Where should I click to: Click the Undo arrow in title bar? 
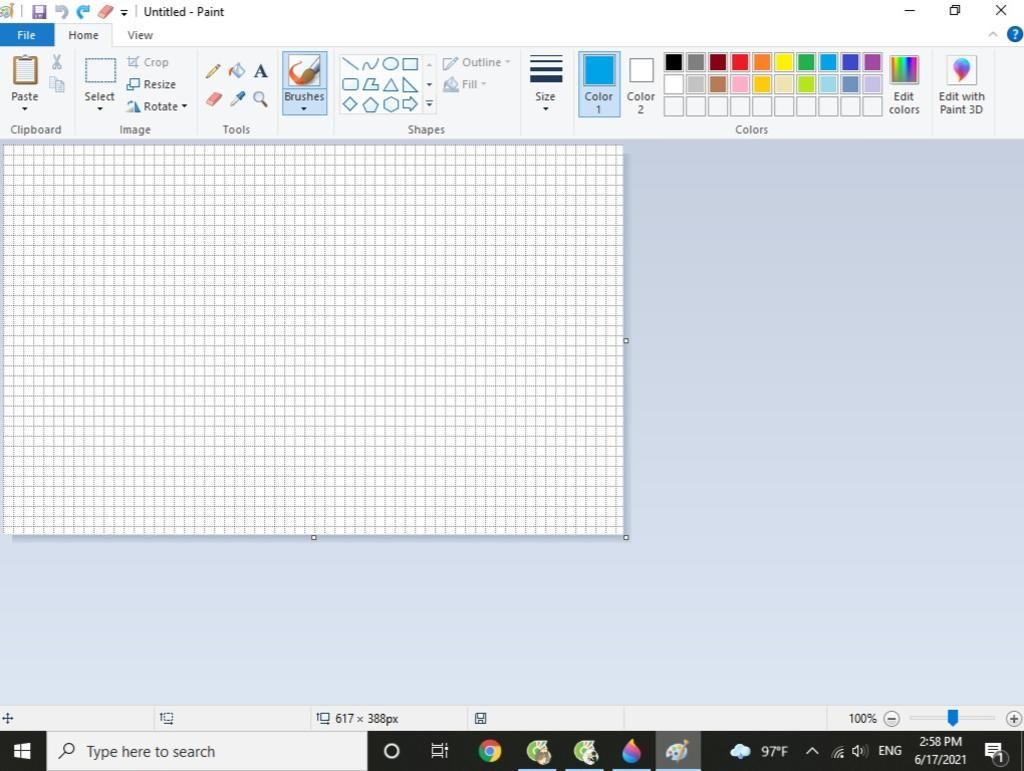[x=61, y=12]
